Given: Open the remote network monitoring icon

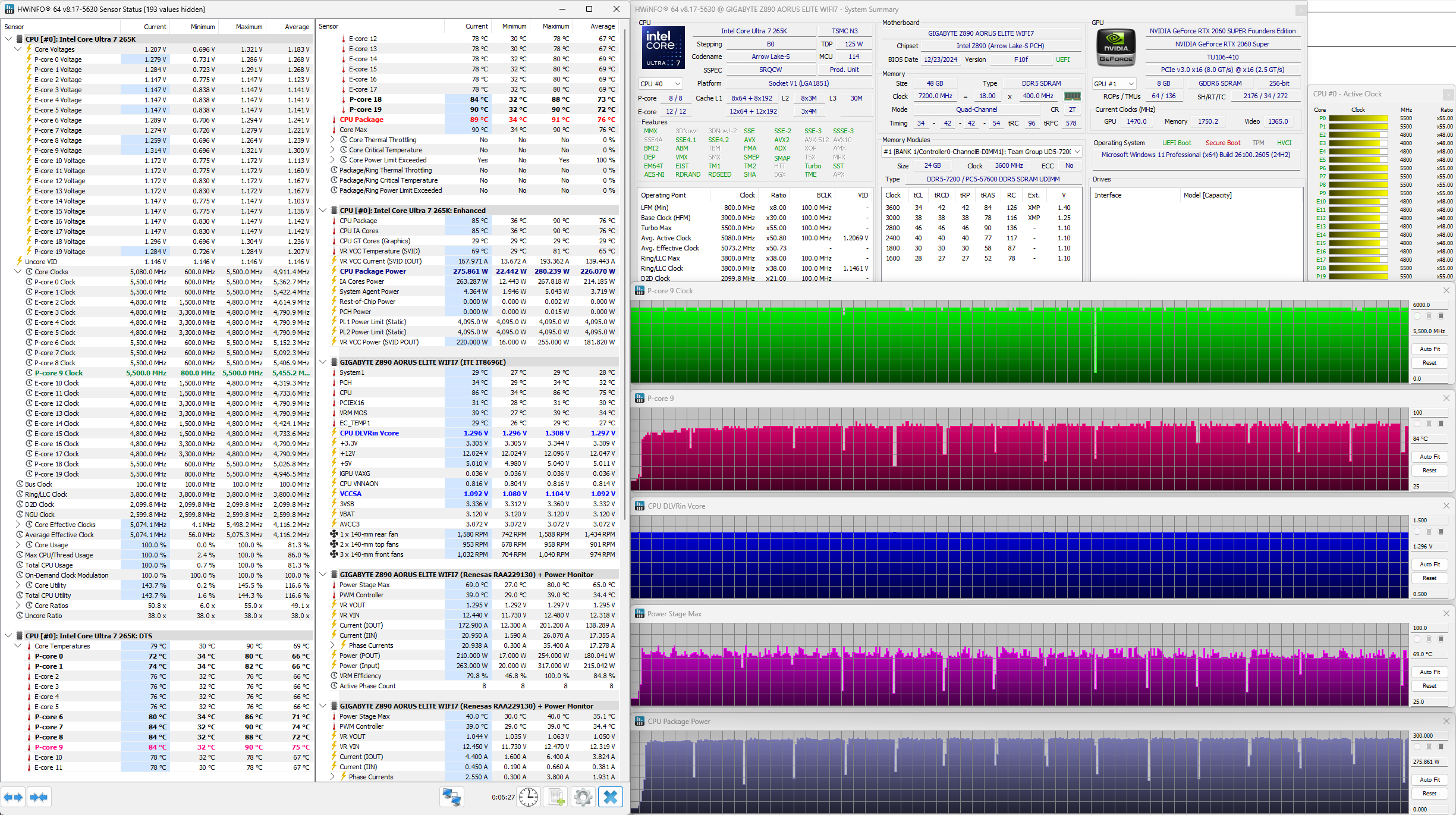Looking at the screenshot, I should 451,797.
